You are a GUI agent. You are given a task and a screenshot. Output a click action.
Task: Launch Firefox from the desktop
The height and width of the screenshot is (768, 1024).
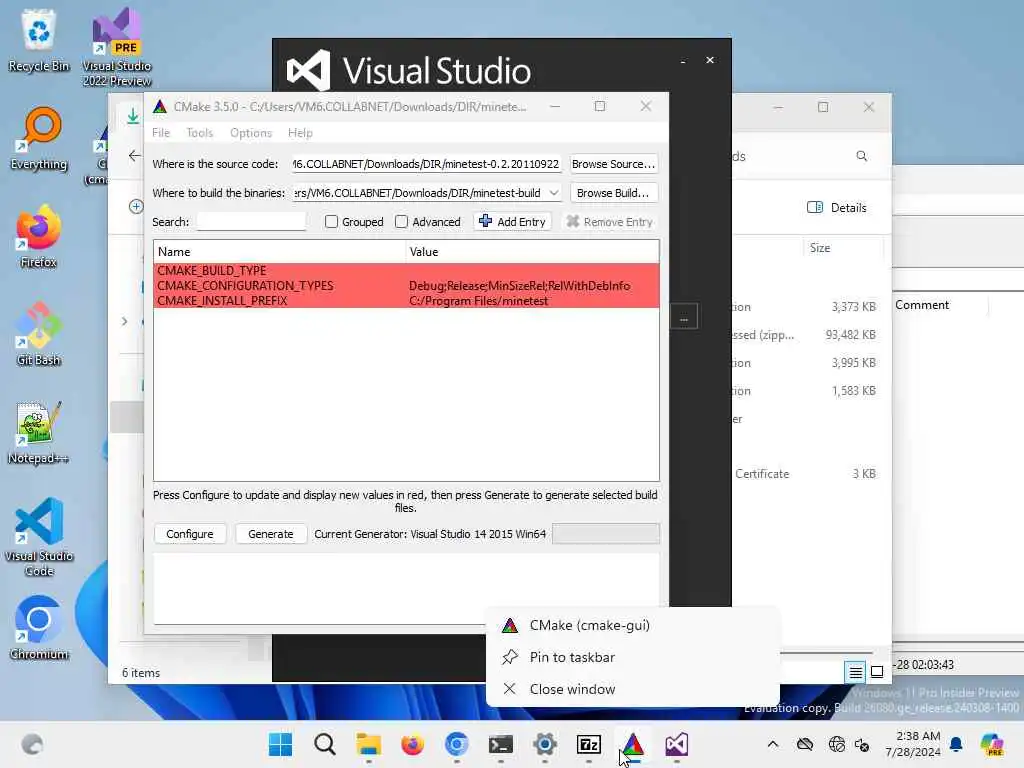pyautogui.click(x=39, y=236)
